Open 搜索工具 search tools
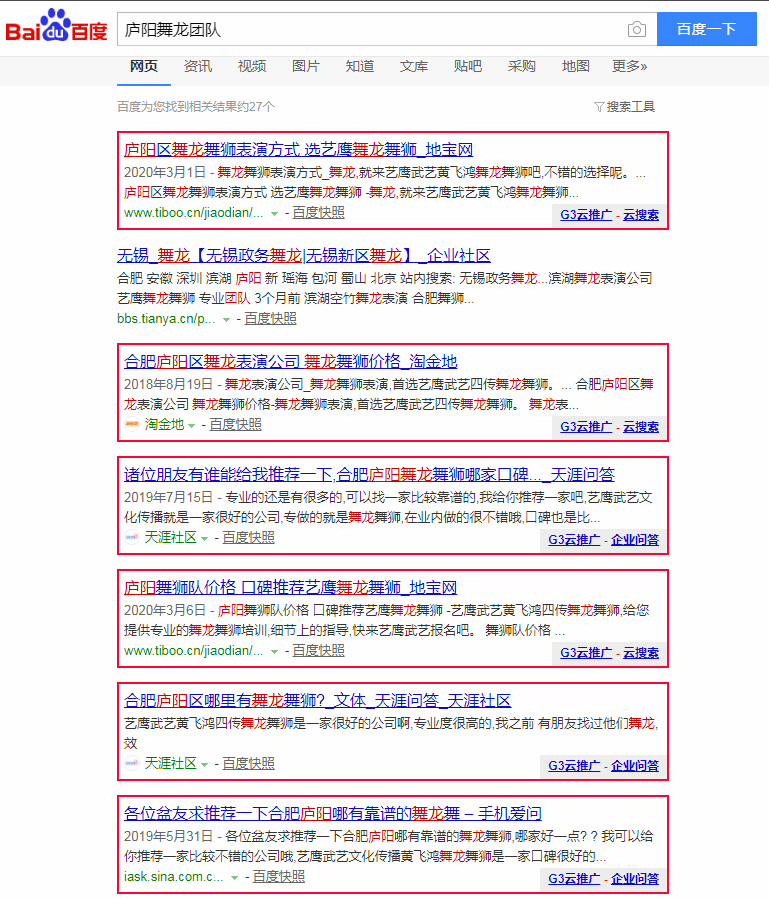The image size is (769, 900). (631, 107)
